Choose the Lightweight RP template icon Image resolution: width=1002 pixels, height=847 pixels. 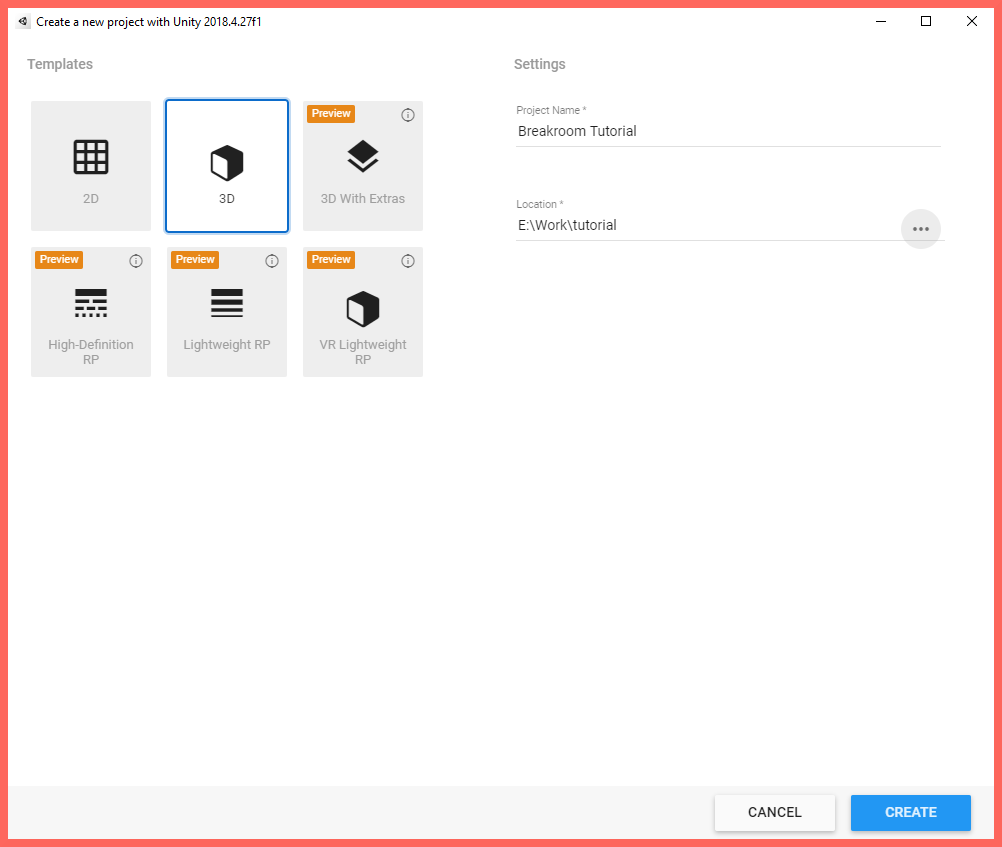coord(227,303)
